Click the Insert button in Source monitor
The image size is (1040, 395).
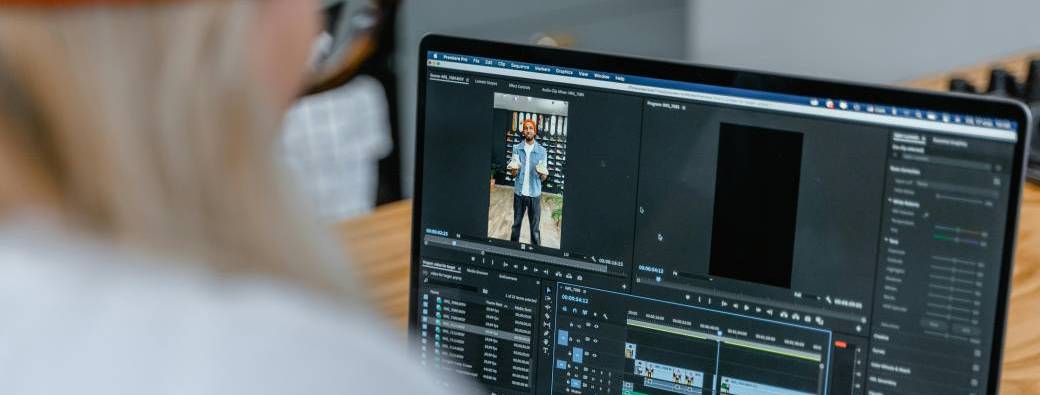pos(558,273)
